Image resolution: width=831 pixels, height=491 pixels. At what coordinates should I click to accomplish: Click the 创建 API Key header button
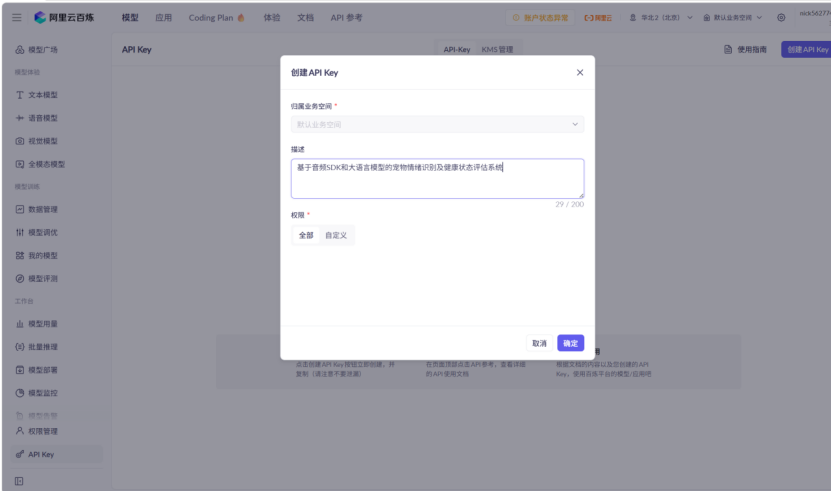click(806, 49)
